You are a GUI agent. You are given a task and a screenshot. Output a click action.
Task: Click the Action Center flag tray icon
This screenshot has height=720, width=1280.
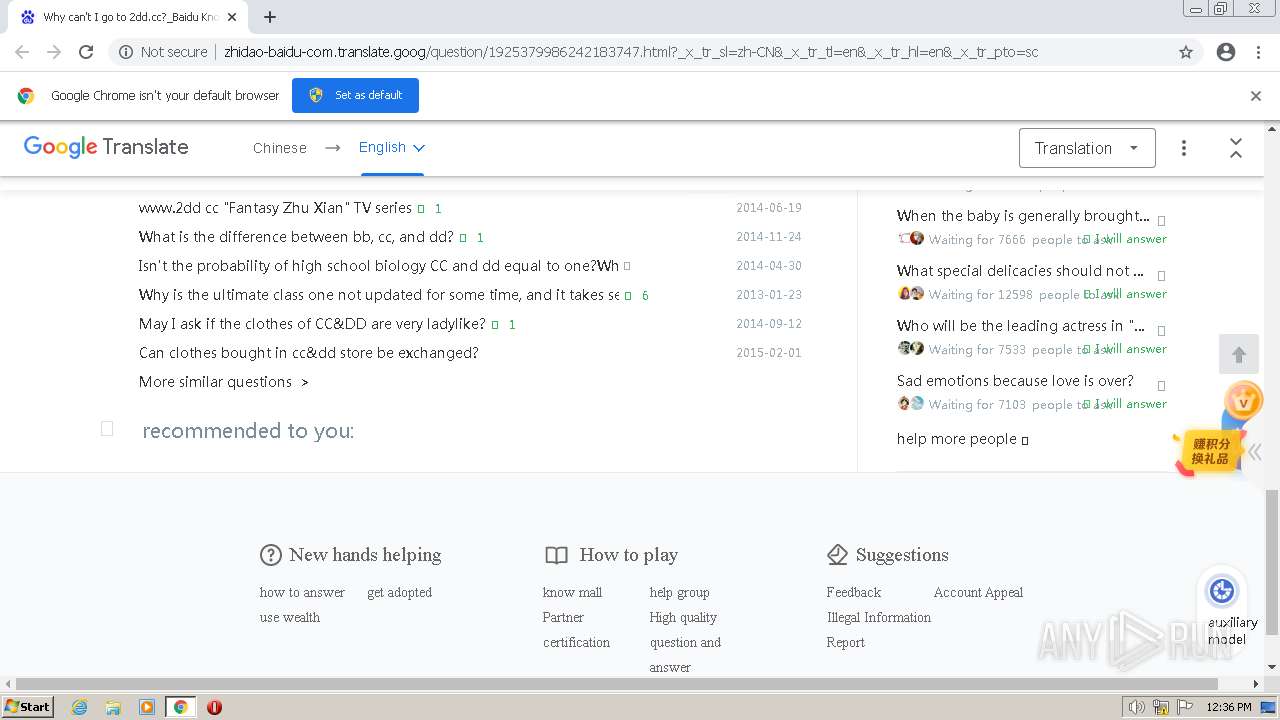(x=1183, y=707)
